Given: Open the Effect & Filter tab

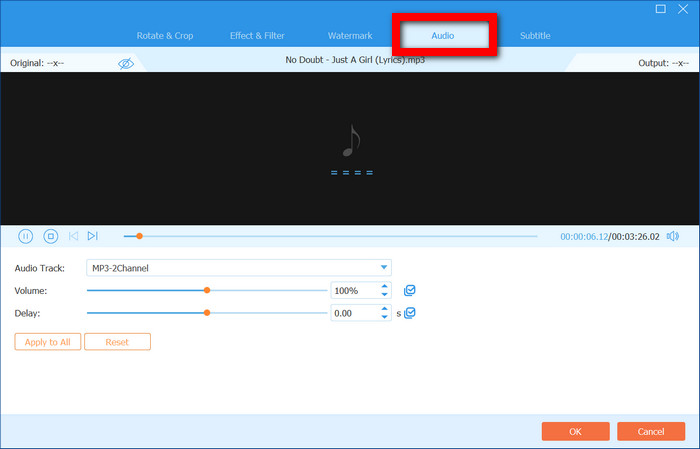Looking at the screenshot, I should point(257,36).
